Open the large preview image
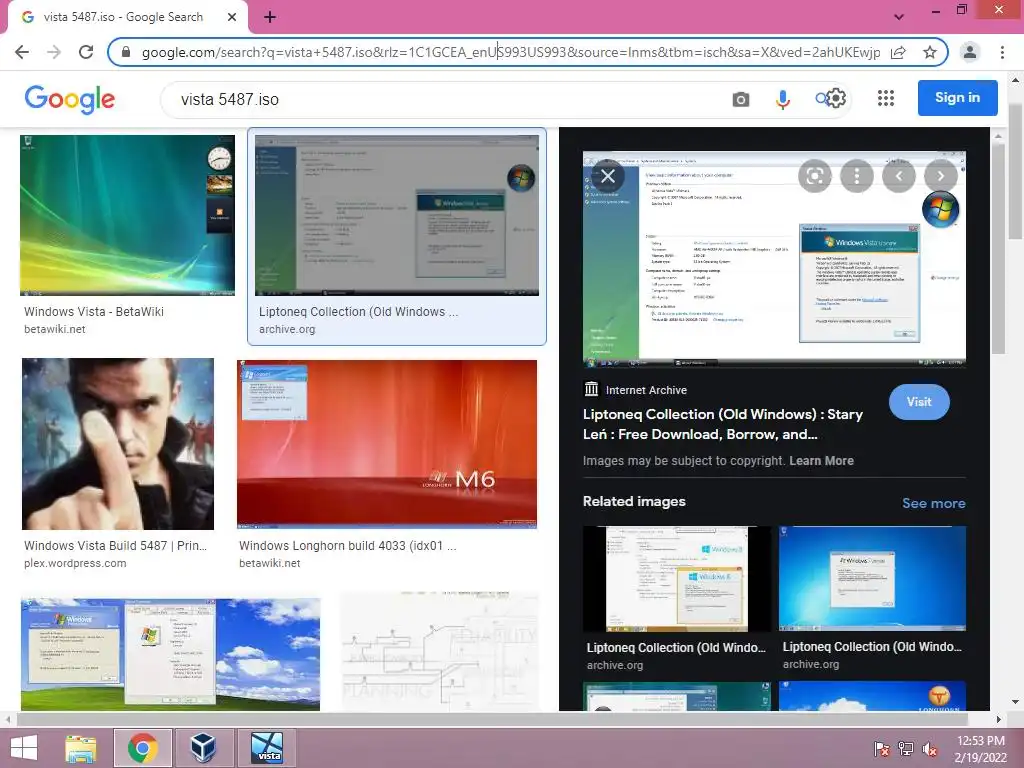Viewport: 1024px width, 768px height. click(x=774, y=260)
